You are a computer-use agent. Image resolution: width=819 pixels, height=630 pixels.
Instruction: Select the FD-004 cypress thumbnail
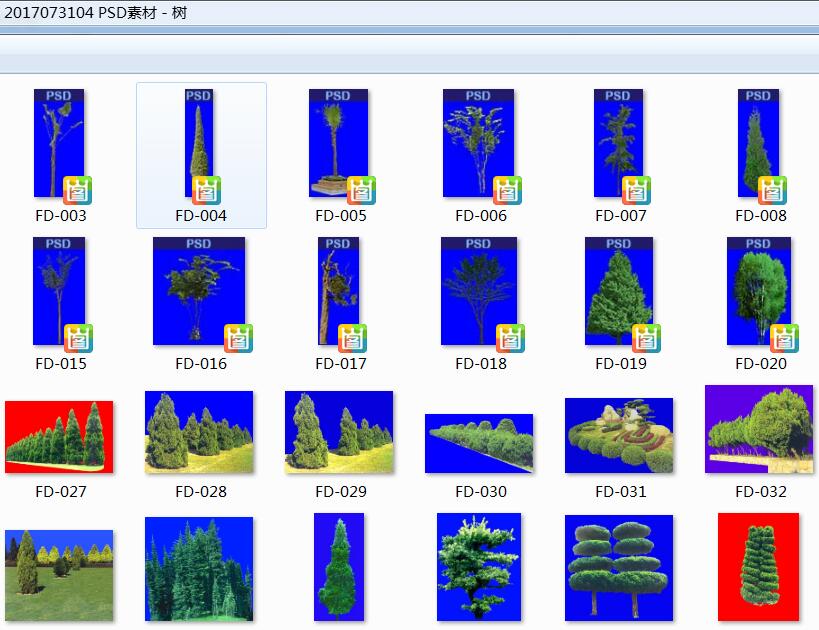click(x=199, y=143)
